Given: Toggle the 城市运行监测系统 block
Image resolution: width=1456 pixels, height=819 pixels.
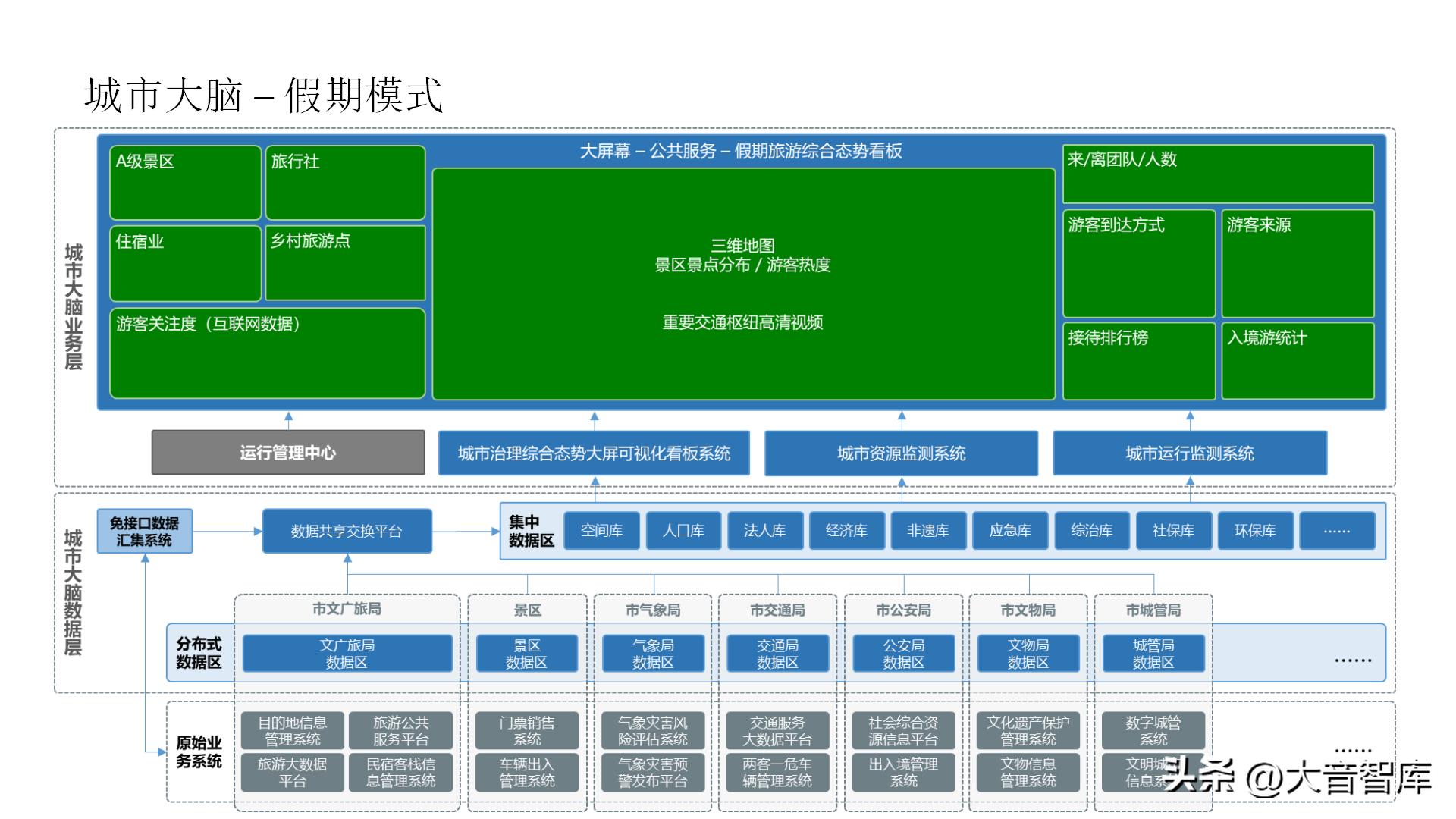Looking at the screenshot, I should pyautogui.click(x=1189, y=453).
